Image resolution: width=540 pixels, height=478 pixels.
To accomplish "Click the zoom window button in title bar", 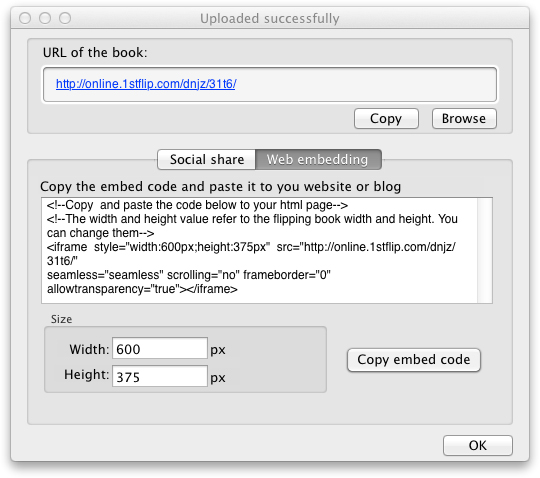I will 65,18.
